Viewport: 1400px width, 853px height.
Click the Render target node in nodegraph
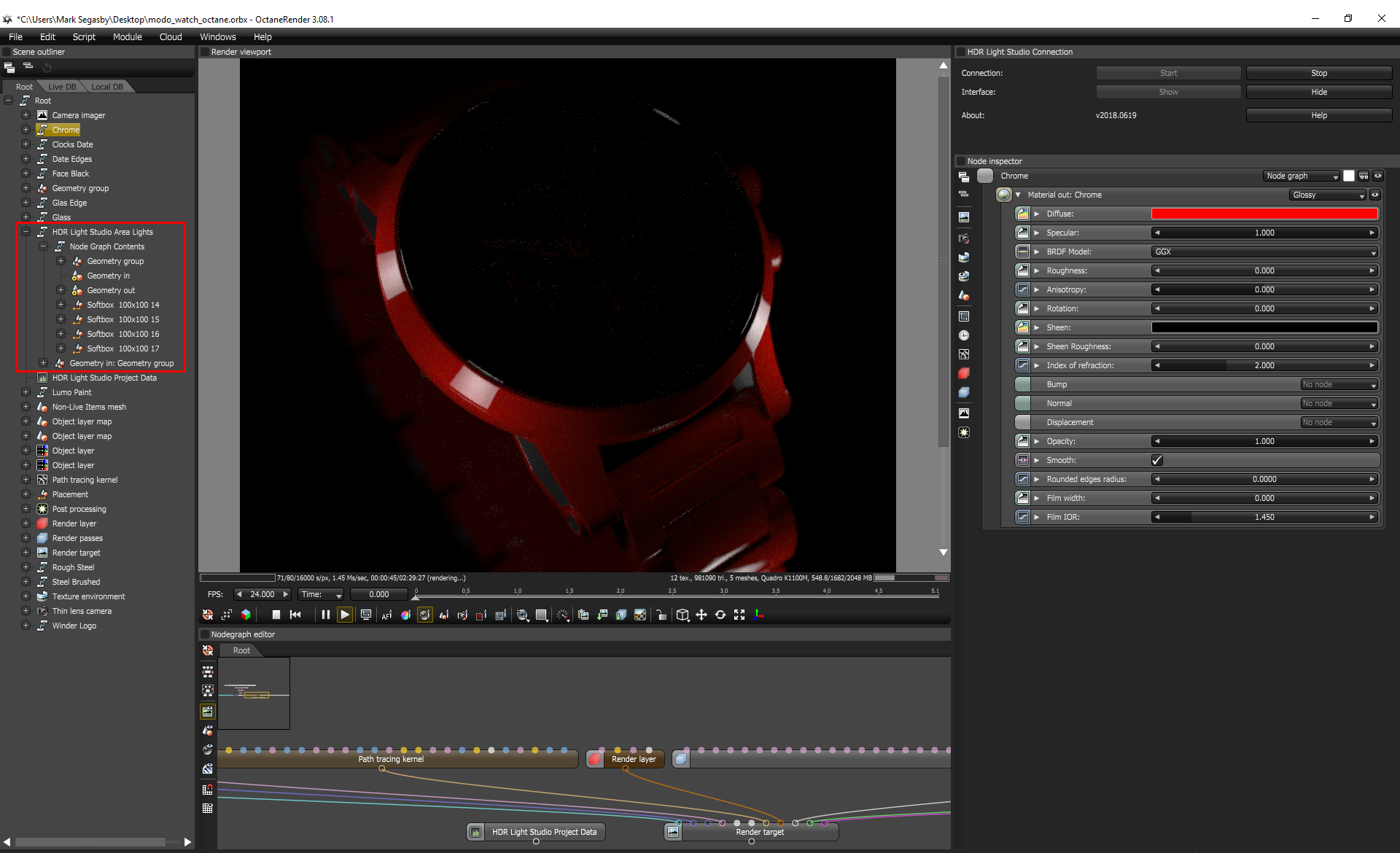[x=752, y=832]
